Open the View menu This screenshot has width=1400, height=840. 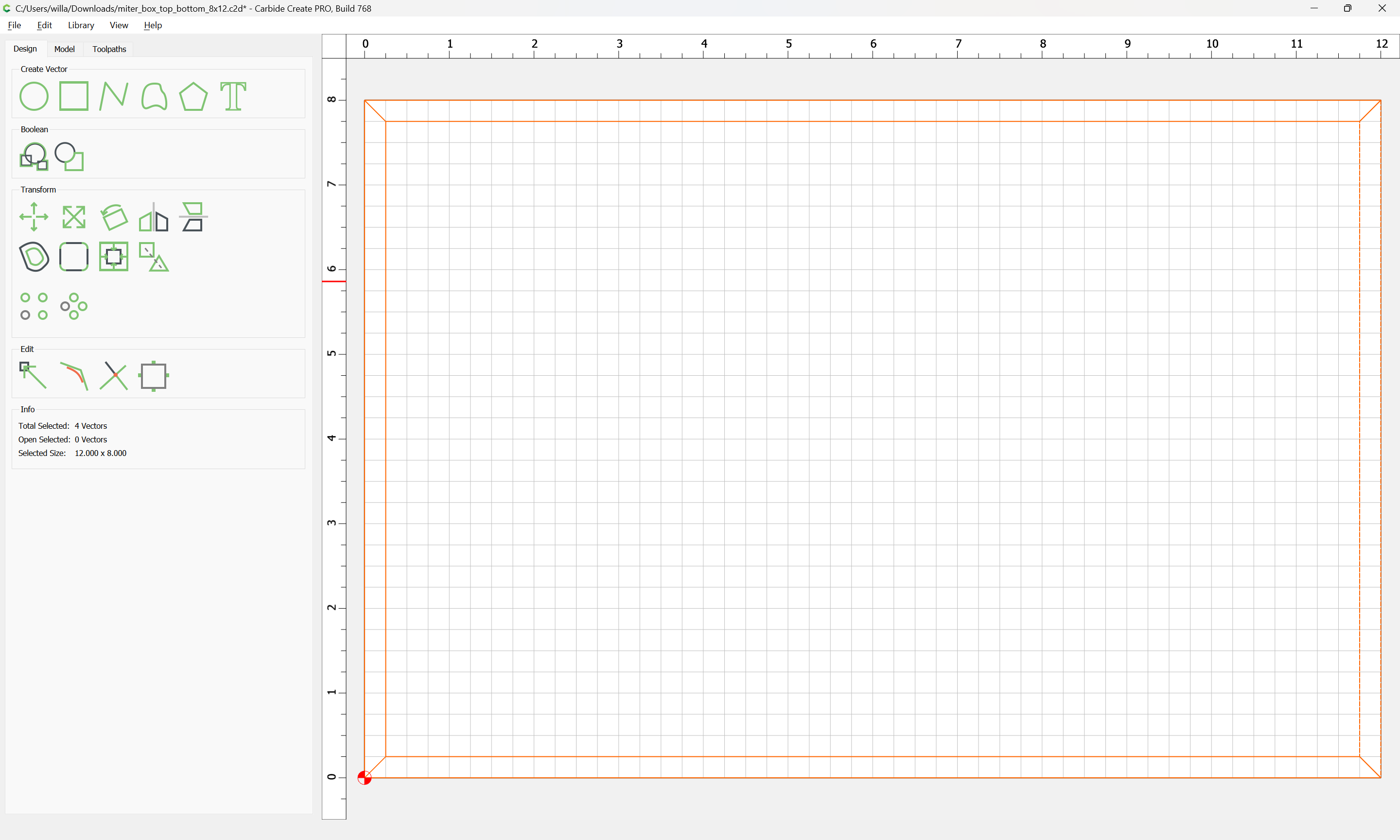click(x=119, y=25)
